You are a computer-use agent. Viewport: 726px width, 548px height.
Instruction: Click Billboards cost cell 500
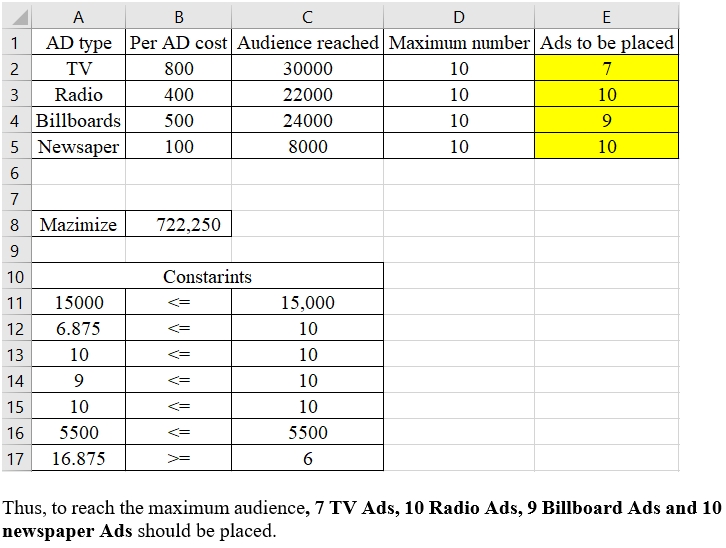178,120
